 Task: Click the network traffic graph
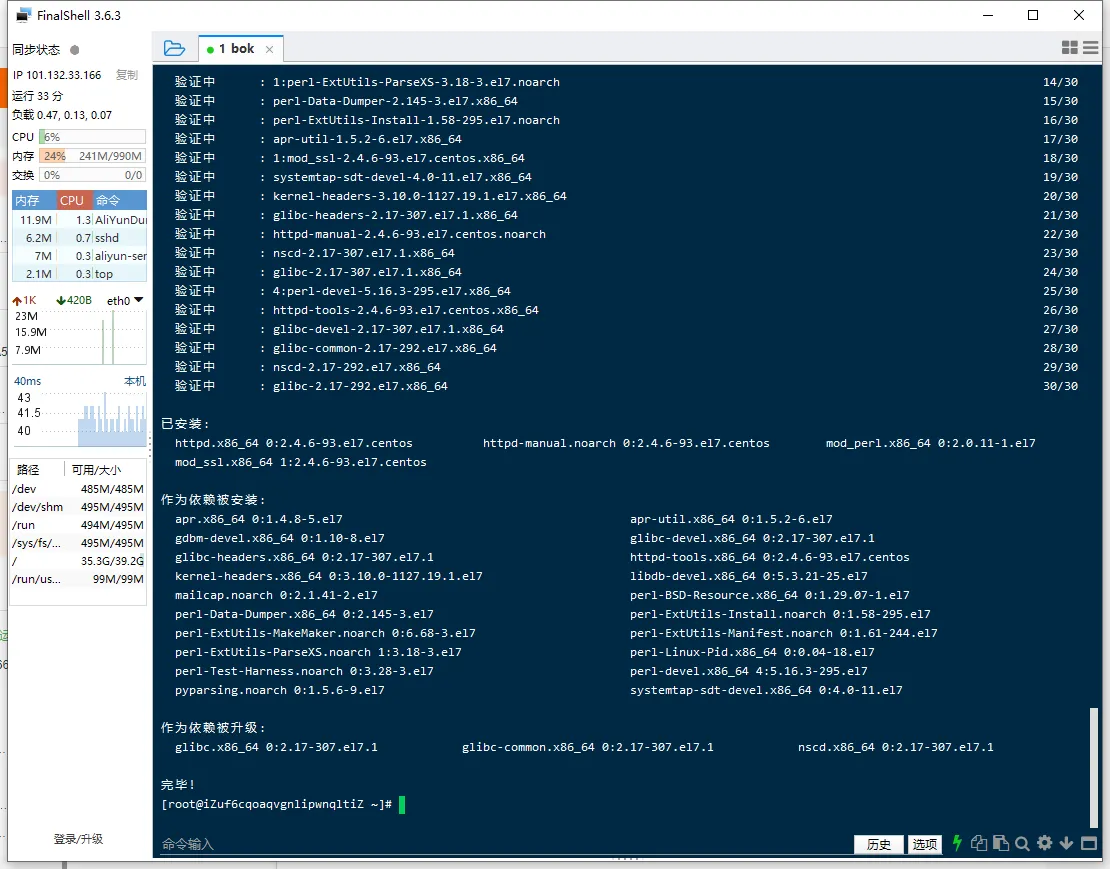[x=79, y=338]
